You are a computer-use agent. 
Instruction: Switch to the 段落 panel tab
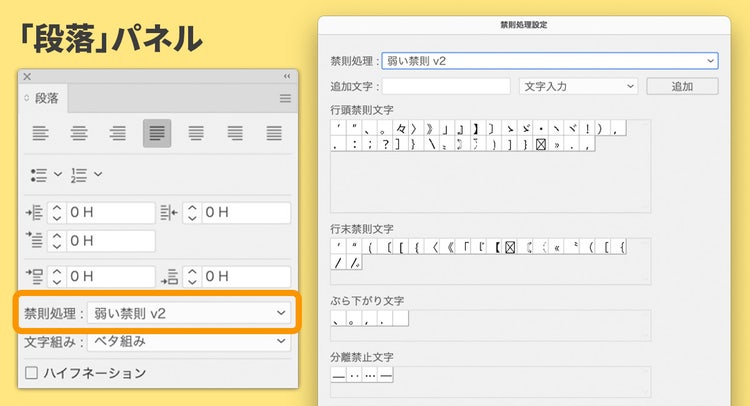click(x=43, y=99)
